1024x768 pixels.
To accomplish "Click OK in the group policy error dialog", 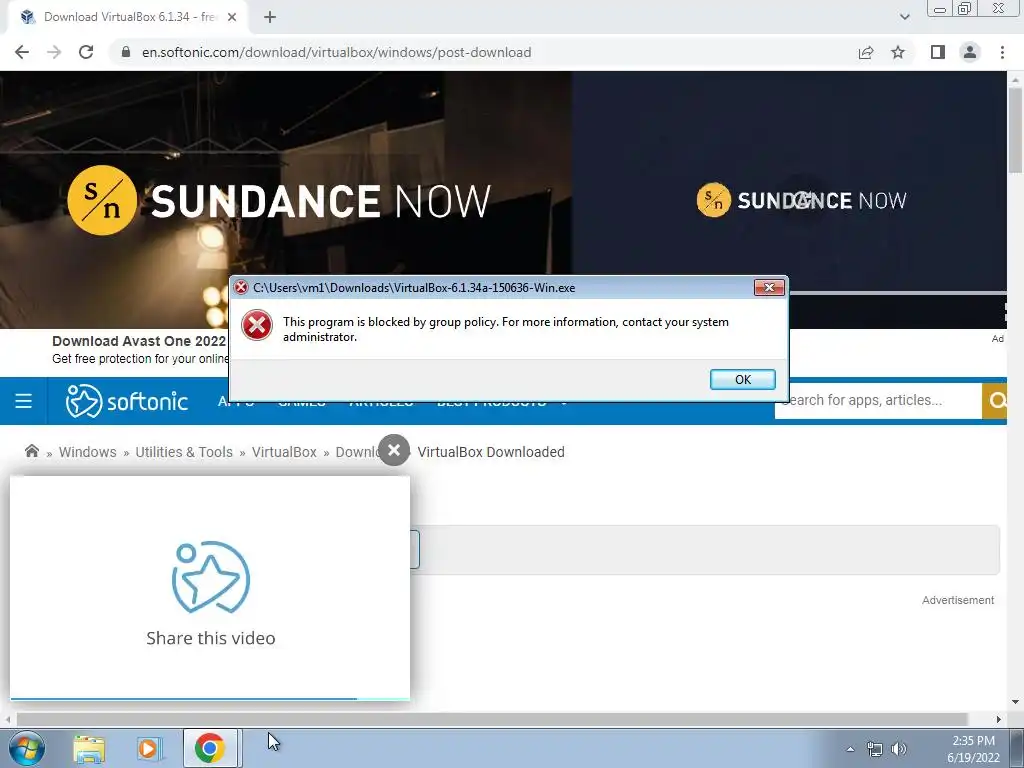I will [743, 379].
